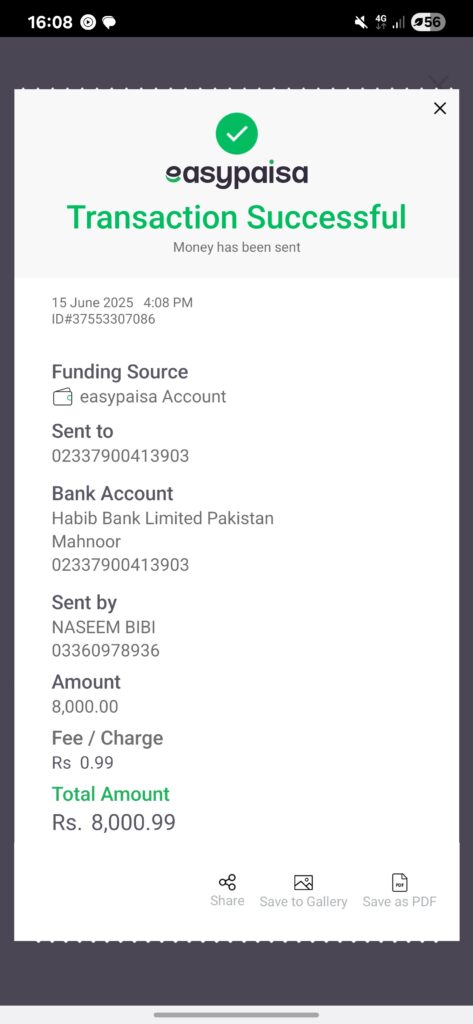Tap the wallet icon beside easypaisa Account

point(62,397)
